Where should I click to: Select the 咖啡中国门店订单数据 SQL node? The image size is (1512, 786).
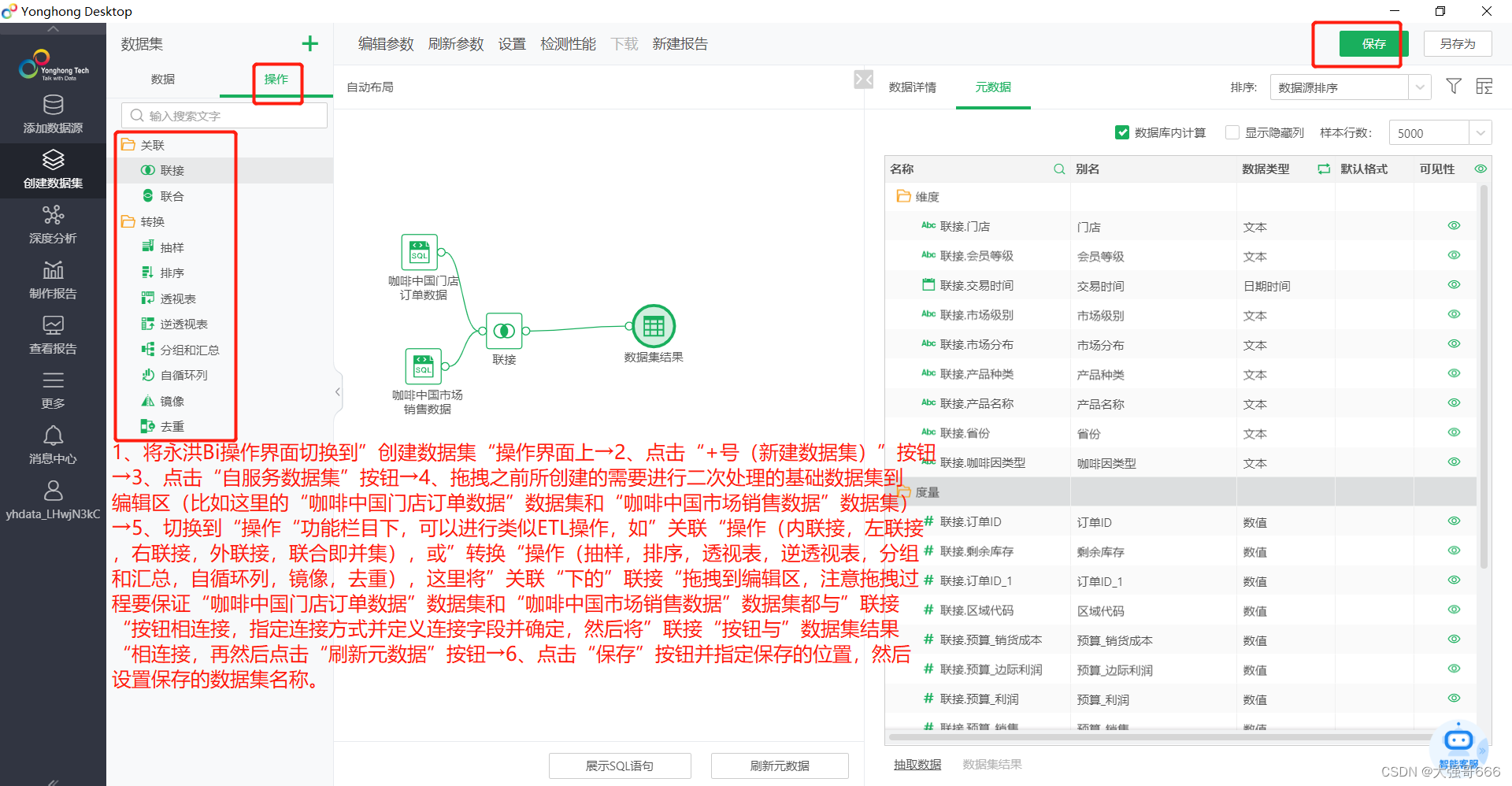[x=420, y=253]
